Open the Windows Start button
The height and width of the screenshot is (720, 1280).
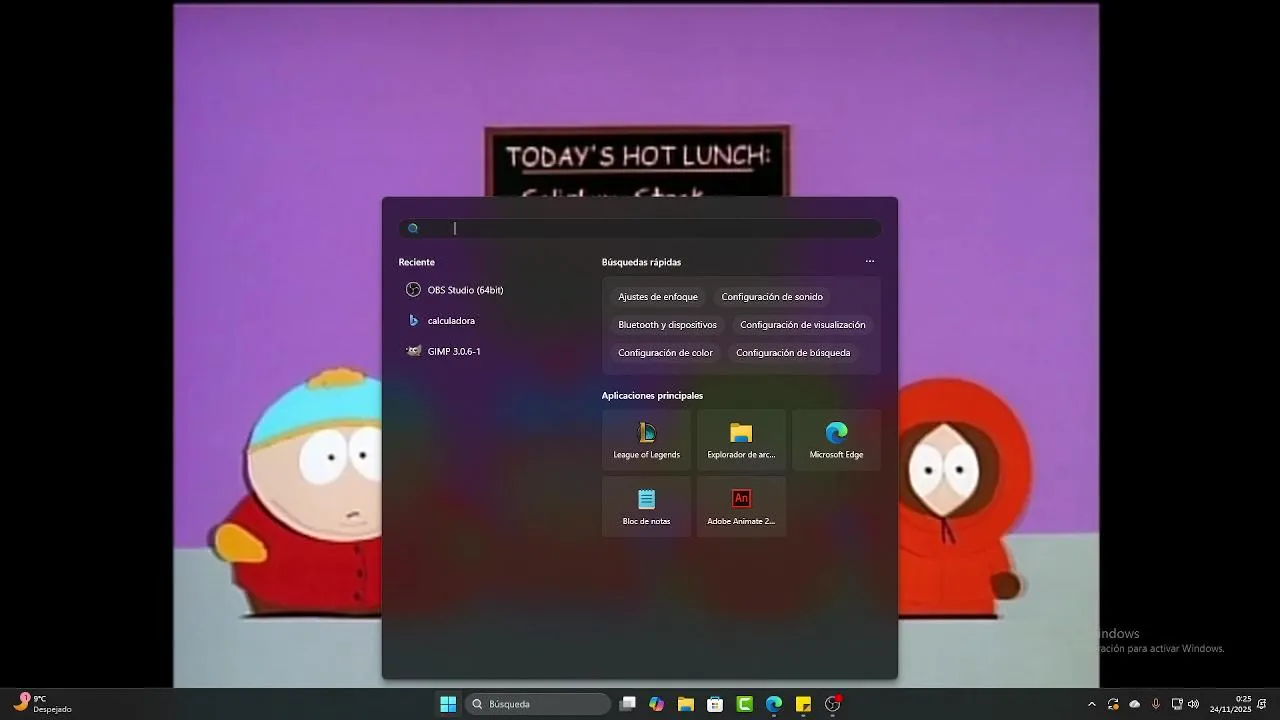click(448, 704)
